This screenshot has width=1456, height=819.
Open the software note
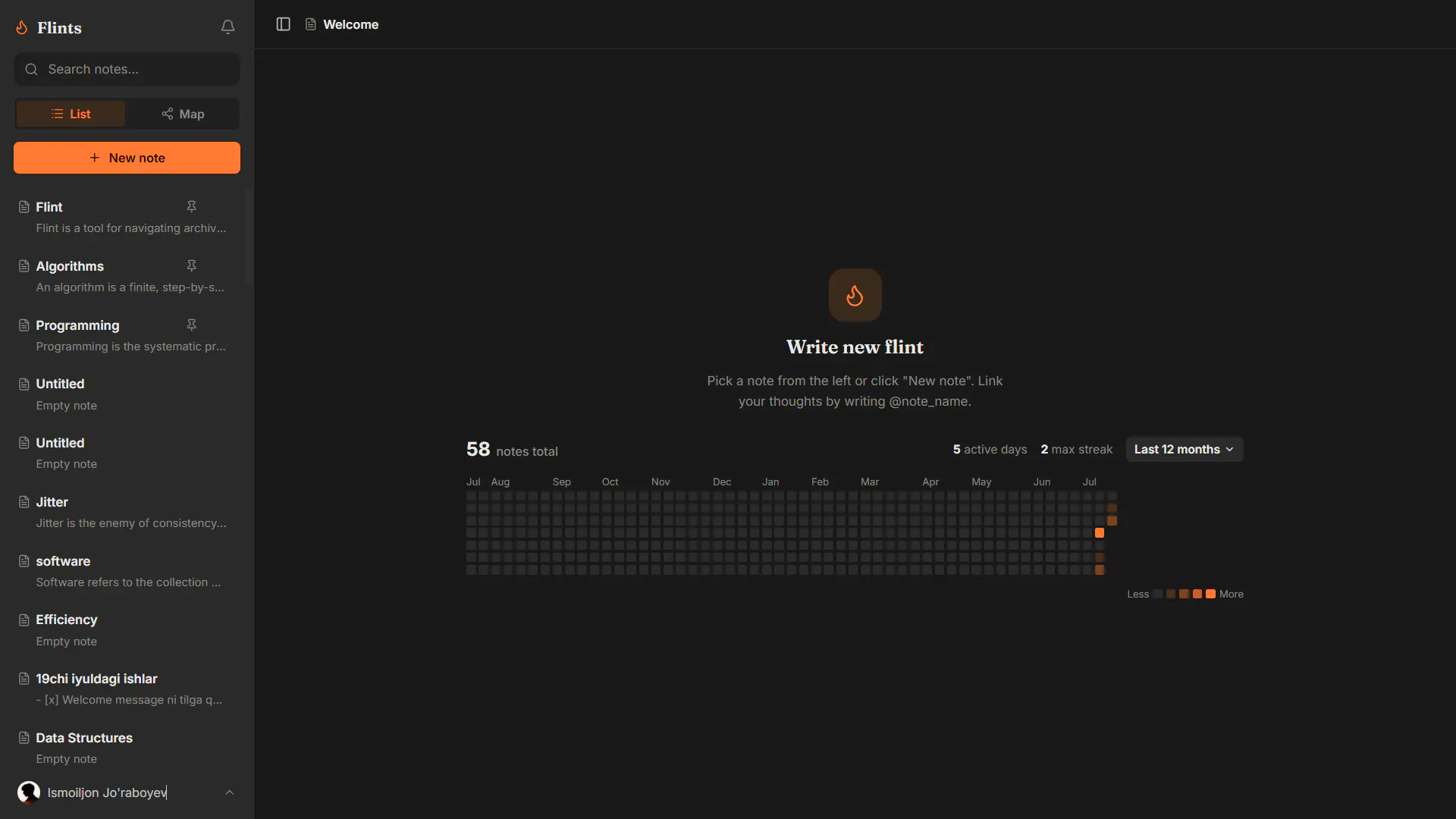(127, 571)
